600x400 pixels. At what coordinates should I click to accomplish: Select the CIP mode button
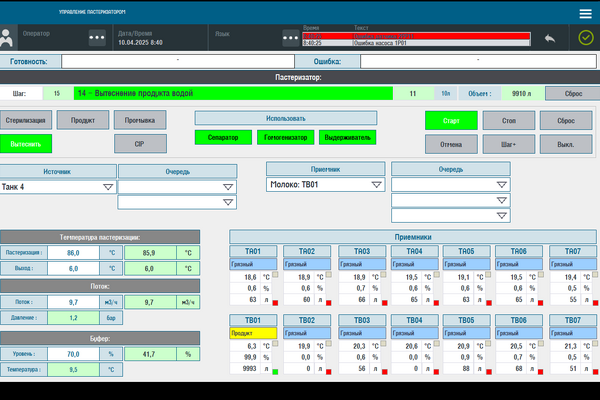point(140,144)
